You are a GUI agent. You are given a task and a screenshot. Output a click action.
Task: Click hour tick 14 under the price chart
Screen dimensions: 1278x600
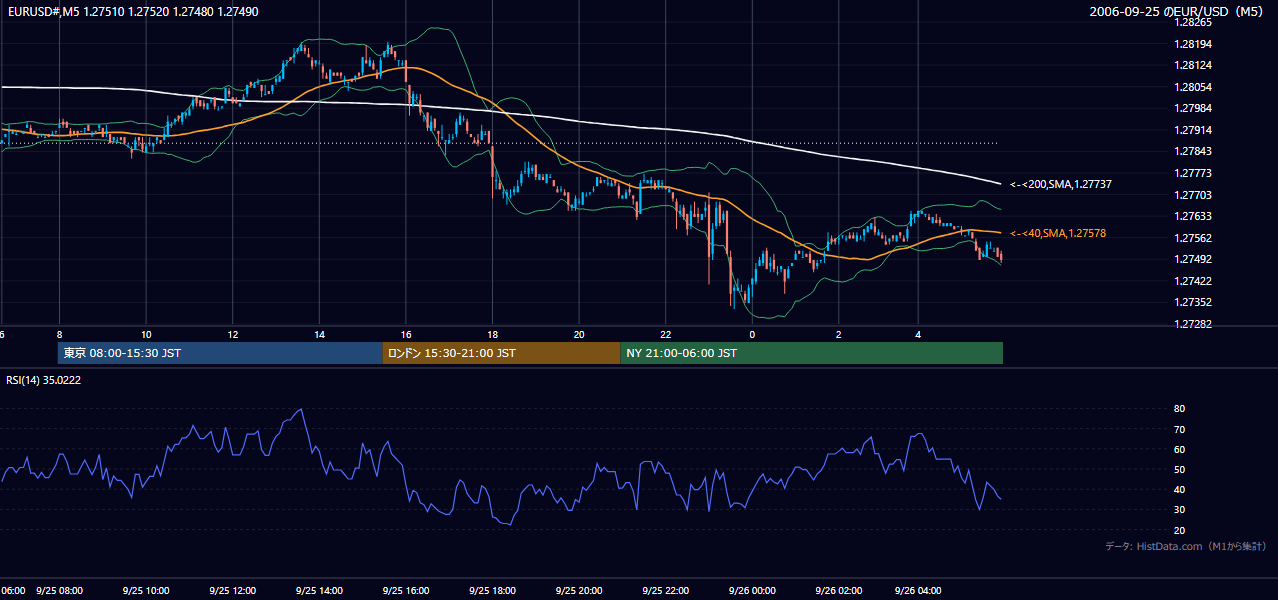coord(320,334)
